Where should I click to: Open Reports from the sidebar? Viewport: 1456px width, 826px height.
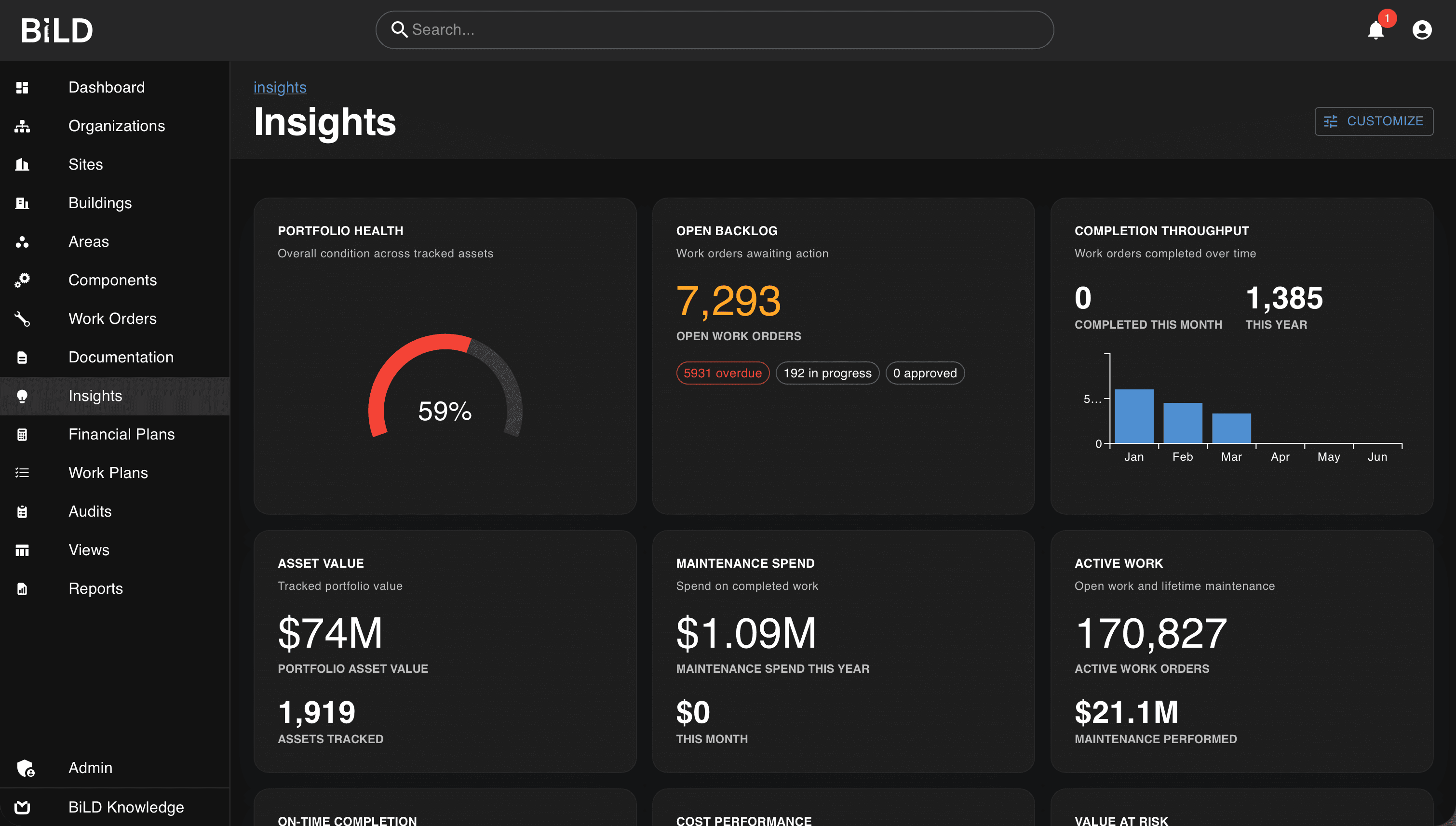coord(115,589)
